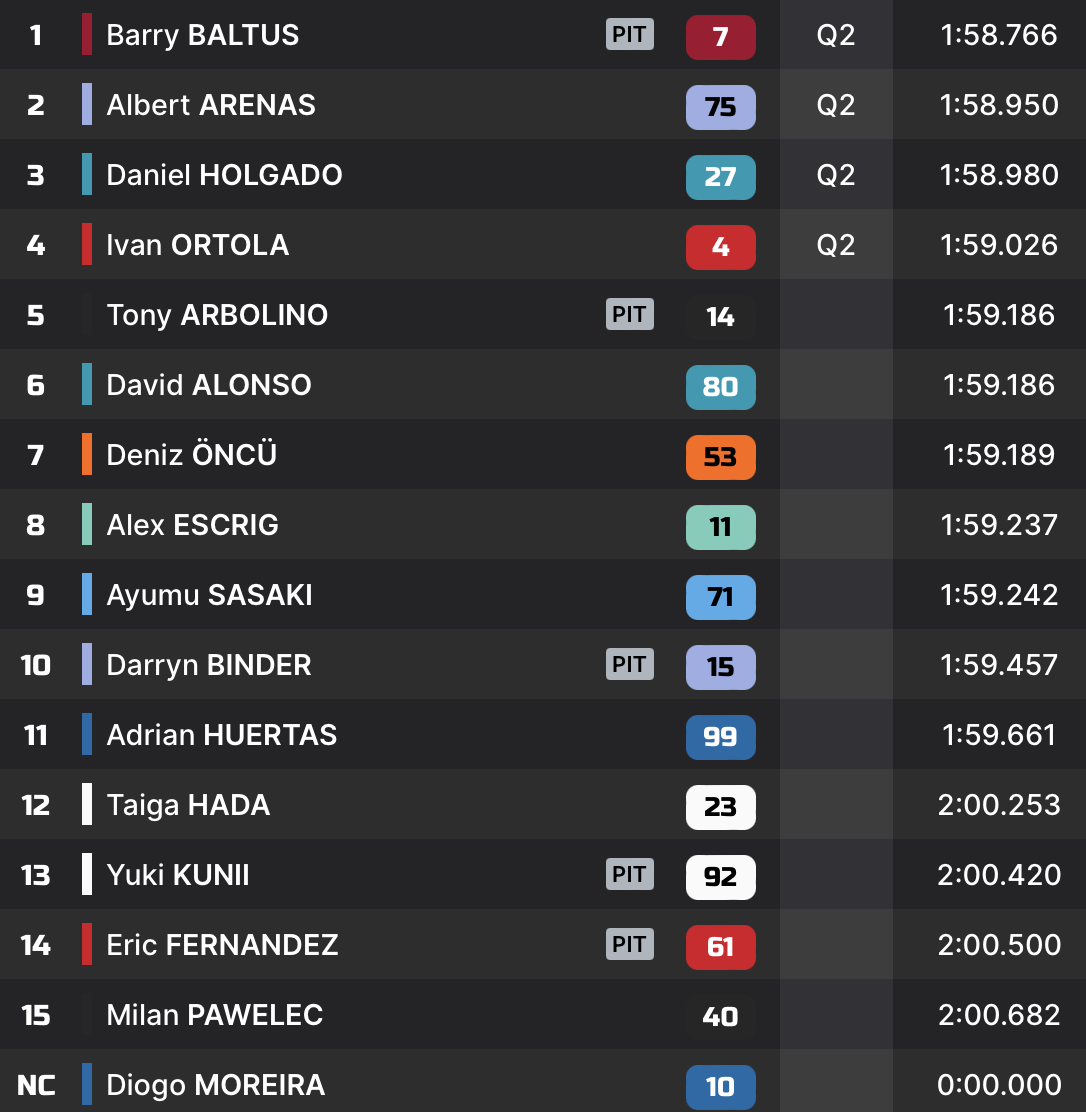Click the PIT label on Yuki Kunii's row
1086x1112 pixels.
click(x=629, y=875)
